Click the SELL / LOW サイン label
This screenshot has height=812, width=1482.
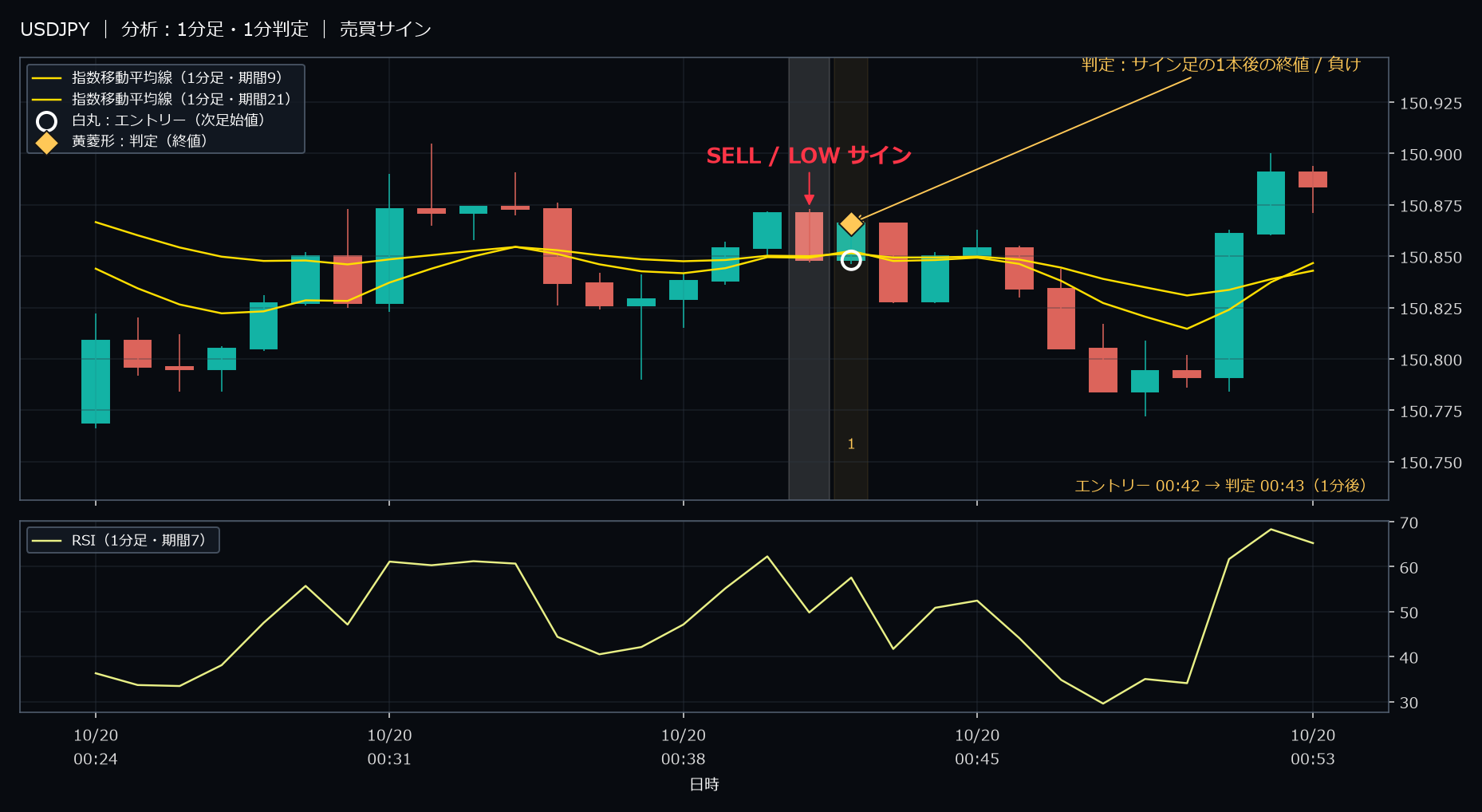(809, 156)
